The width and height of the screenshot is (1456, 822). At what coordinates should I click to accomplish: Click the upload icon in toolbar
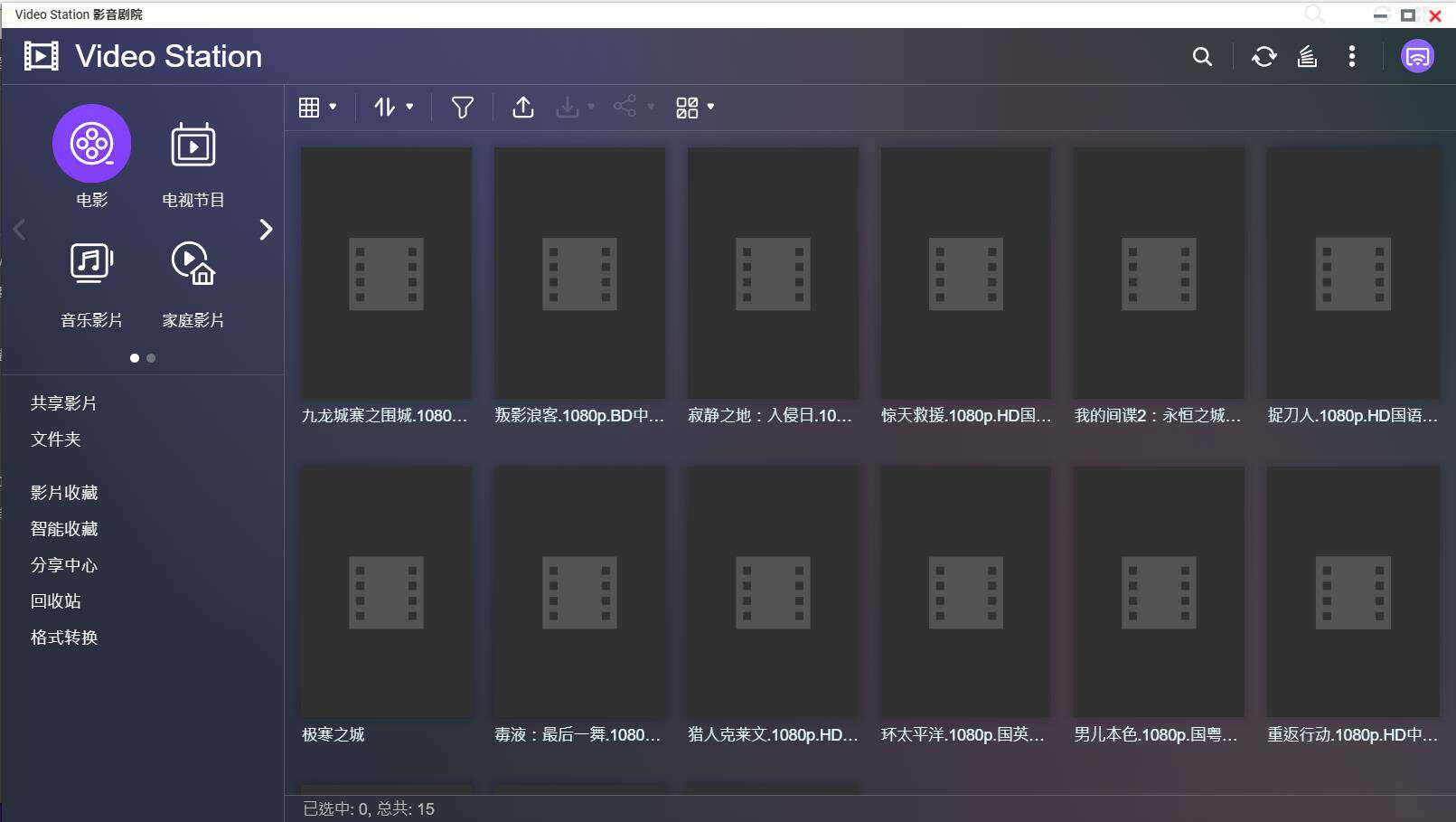pyautogui.click(x=523, y=108)
